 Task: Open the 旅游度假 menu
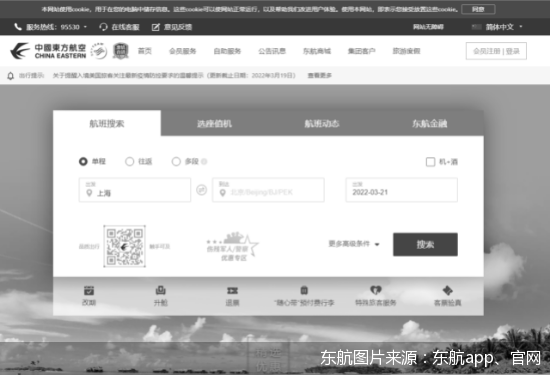point(406,51)
